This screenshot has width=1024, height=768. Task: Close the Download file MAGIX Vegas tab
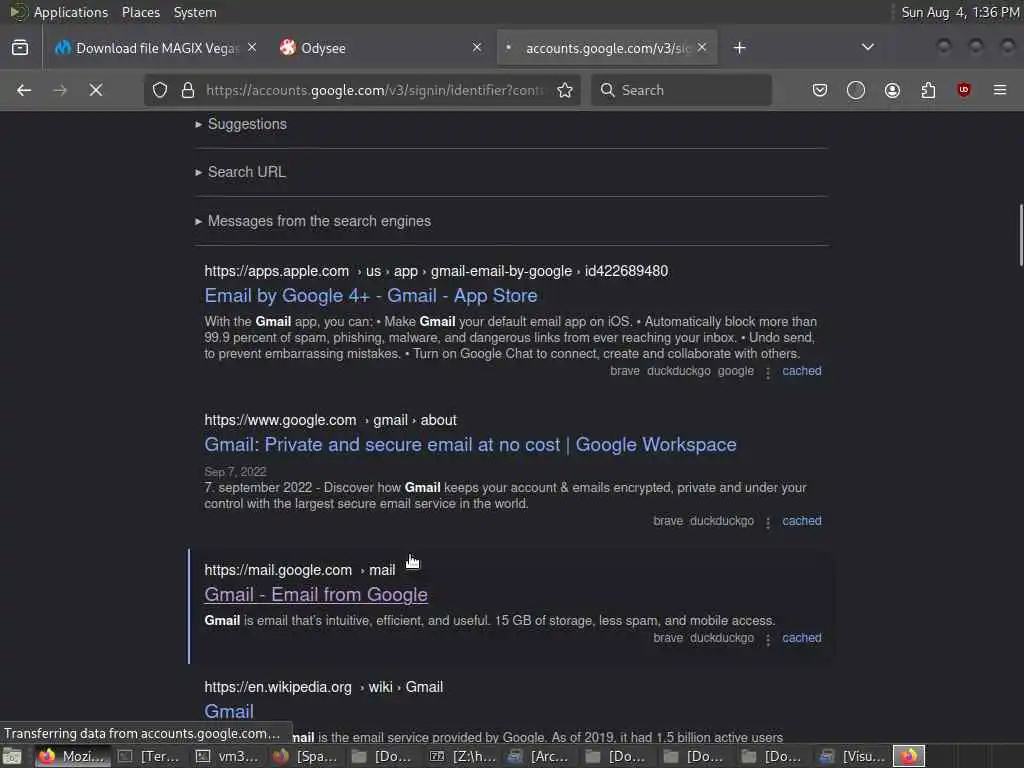click(252, 48)
